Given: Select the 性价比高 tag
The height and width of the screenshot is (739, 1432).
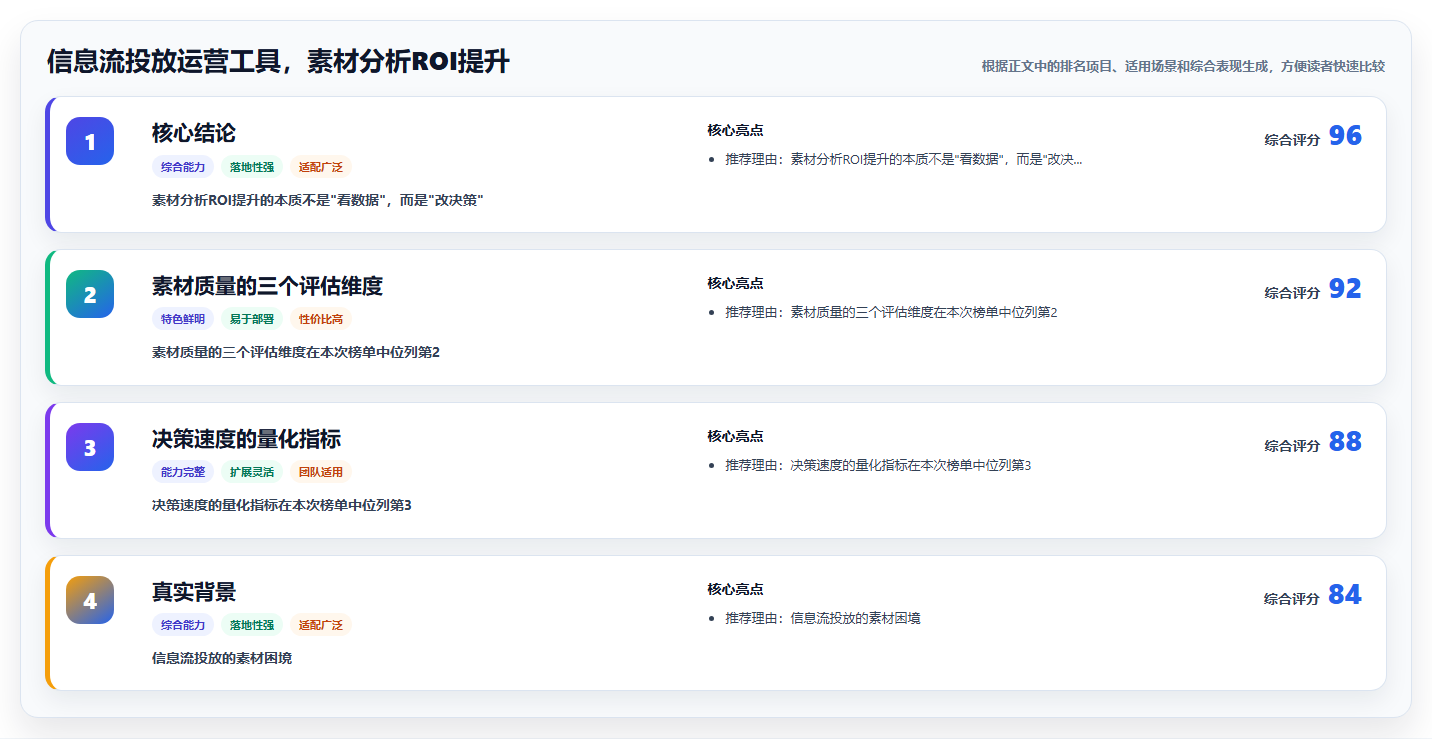Looking at the screenshot, I should [321, 319].
